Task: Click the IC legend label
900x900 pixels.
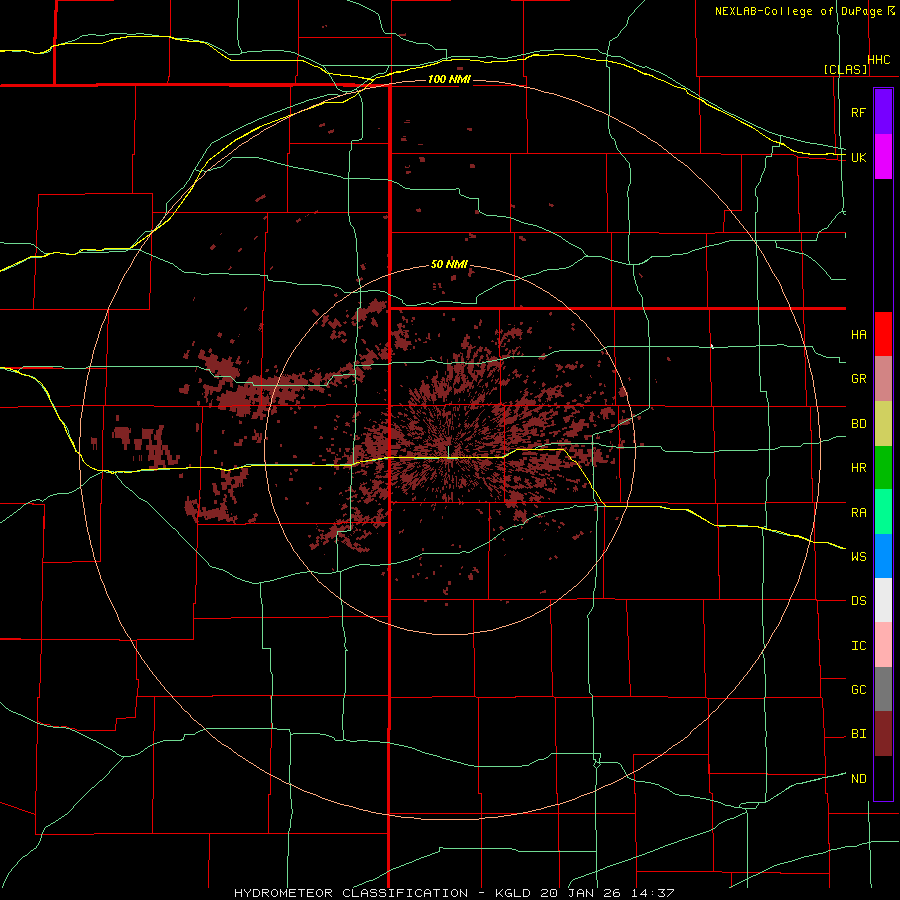Action: [x=858, y=646]
